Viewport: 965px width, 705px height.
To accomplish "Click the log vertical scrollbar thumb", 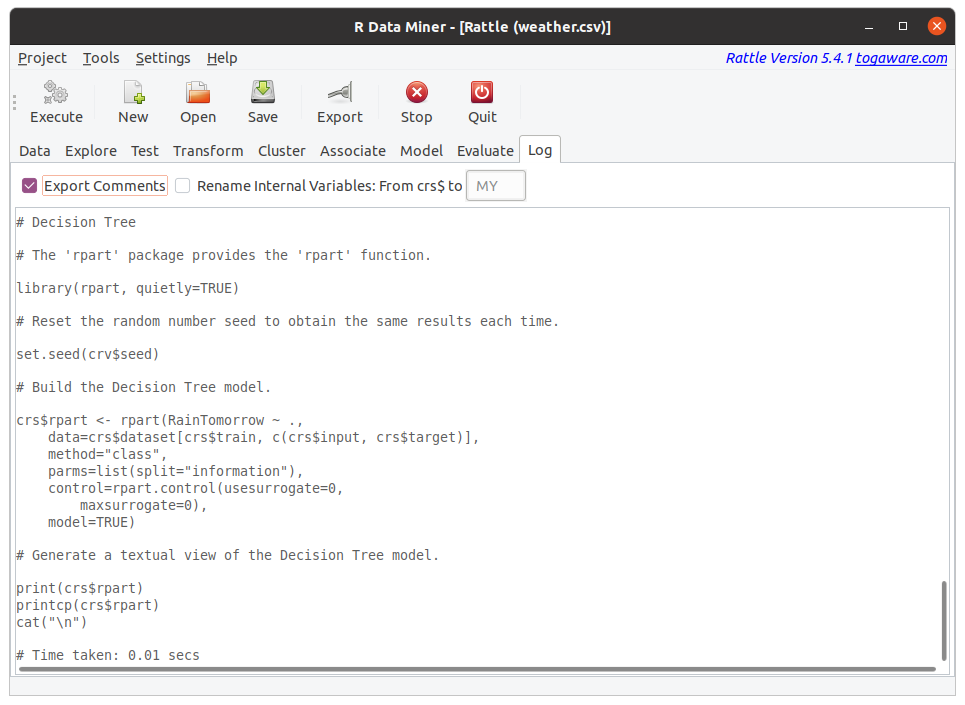I will click(x=944, y=620).
